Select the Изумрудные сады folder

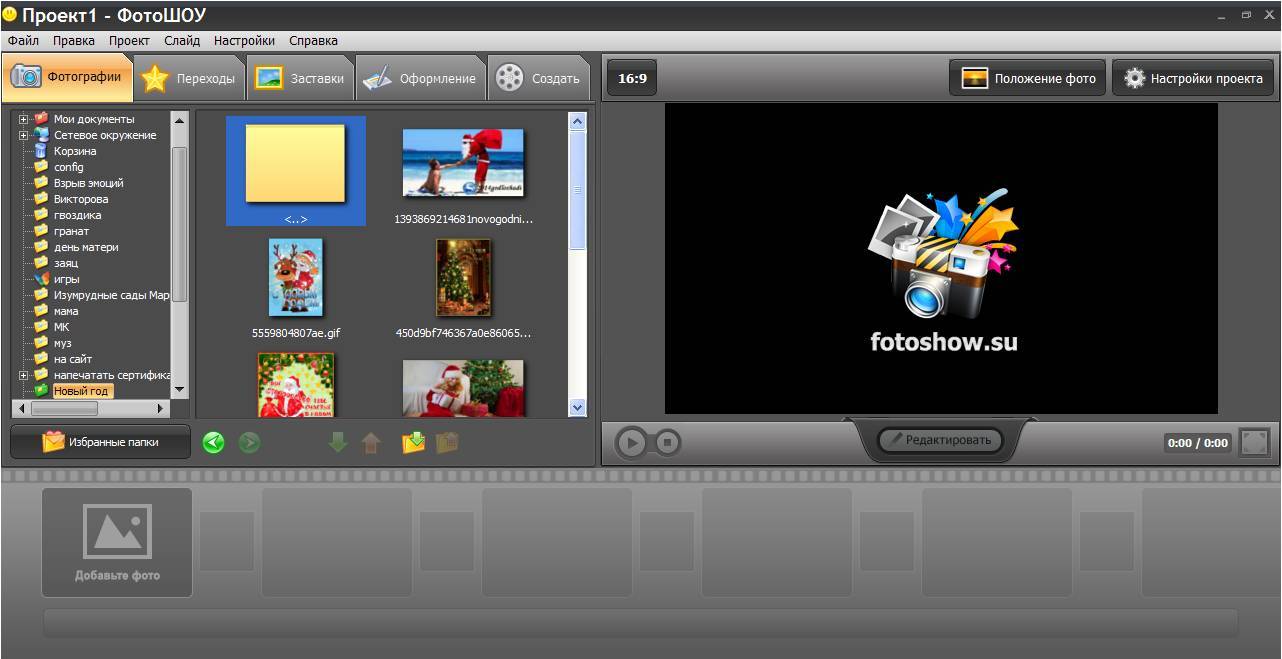(111, 295)
